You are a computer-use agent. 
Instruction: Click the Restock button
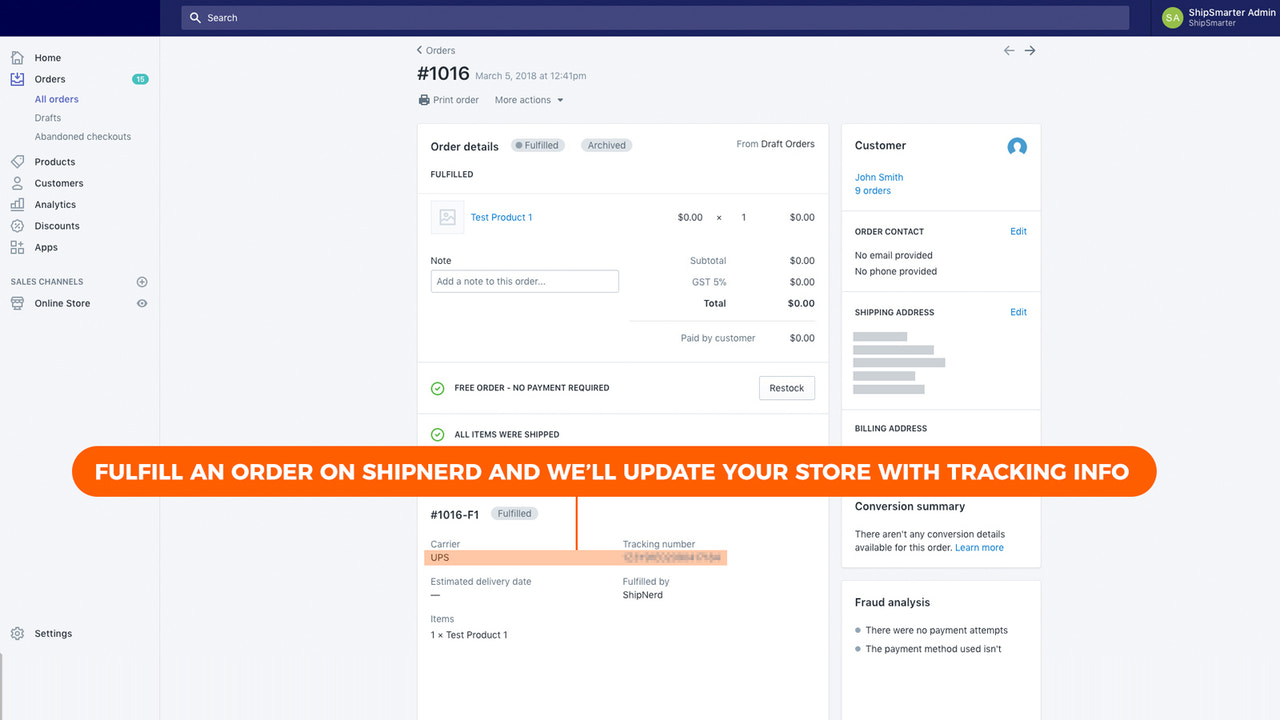pos(786,388)
